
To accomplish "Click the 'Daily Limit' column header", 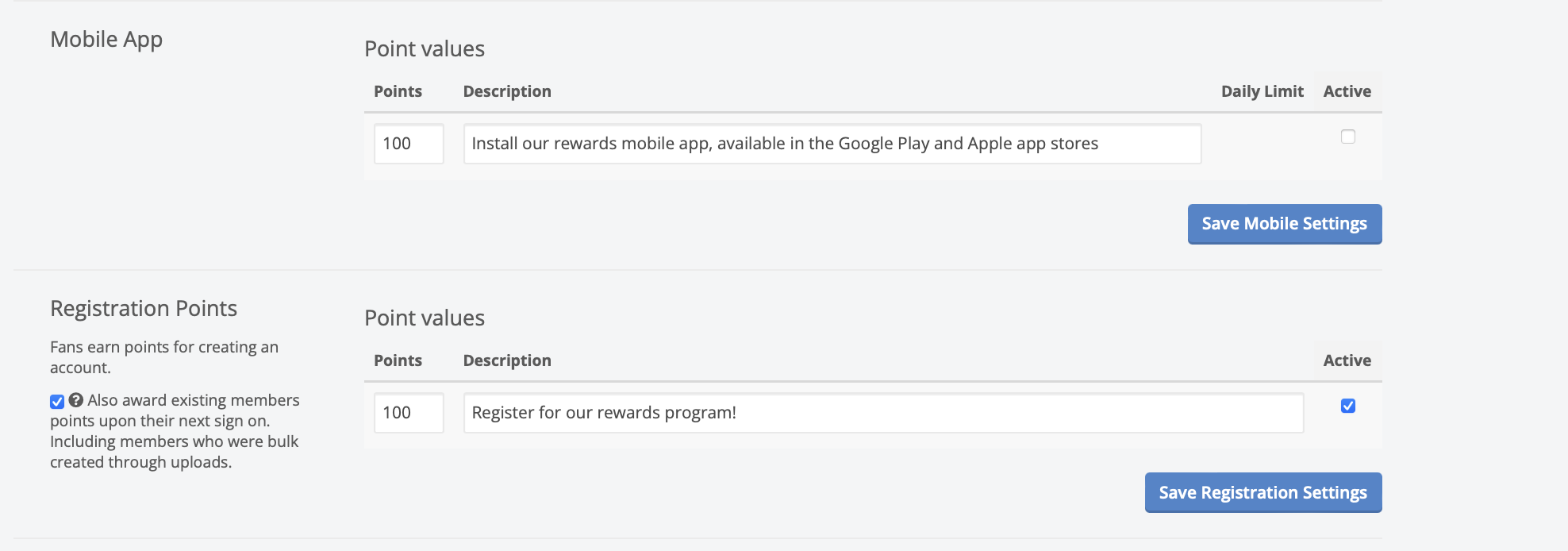I will coord(1262,91).
